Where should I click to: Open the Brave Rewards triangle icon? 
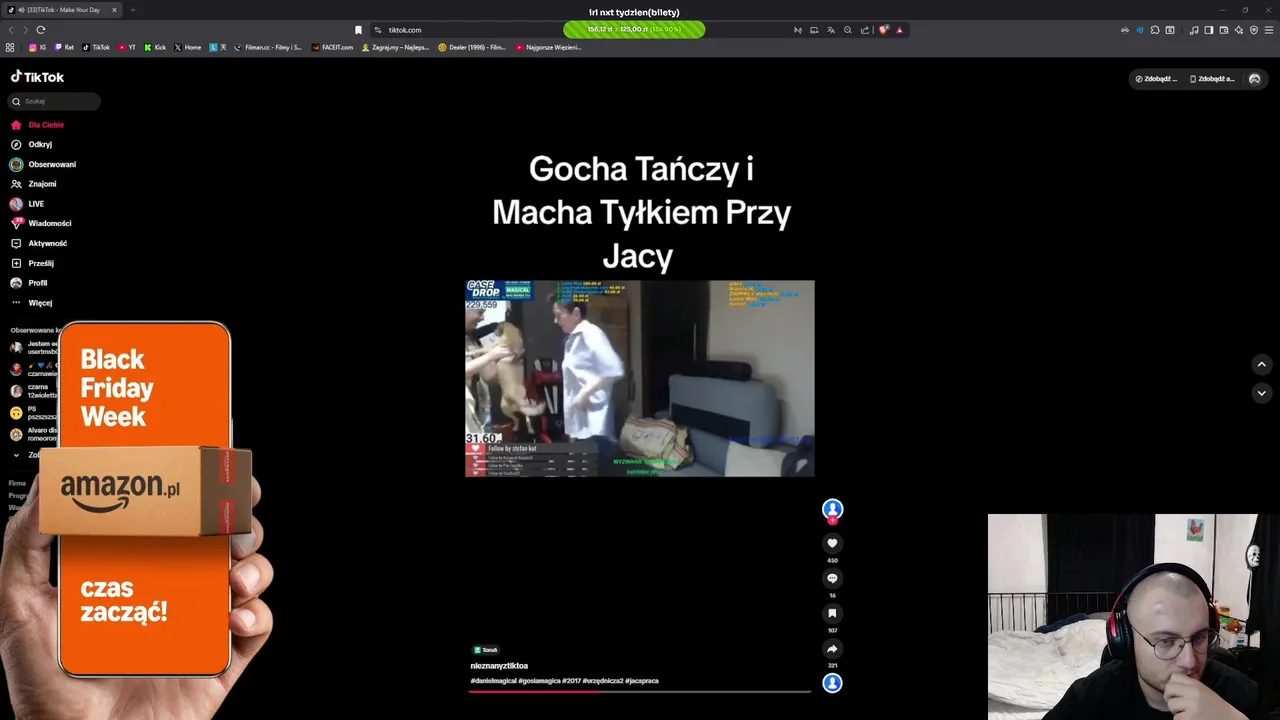(x=899, y=30)
